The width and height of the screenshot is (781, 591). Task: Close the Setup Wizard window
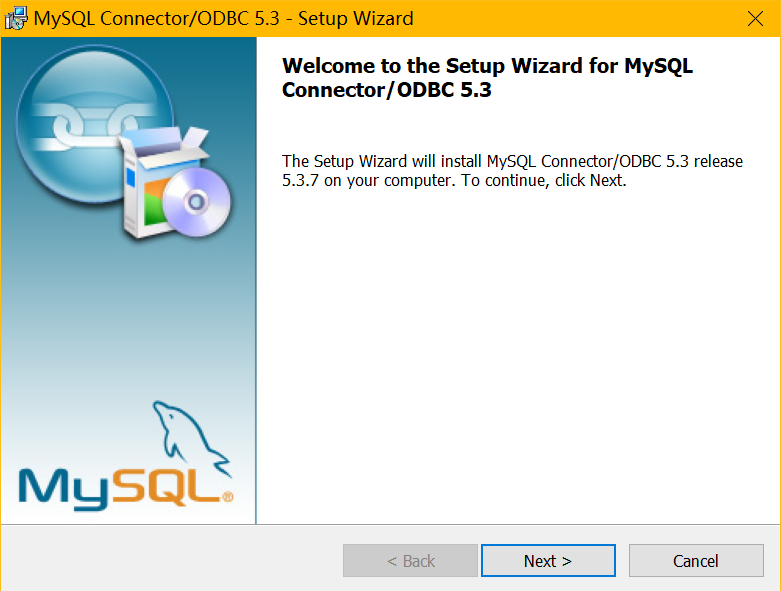click(755, 18)
